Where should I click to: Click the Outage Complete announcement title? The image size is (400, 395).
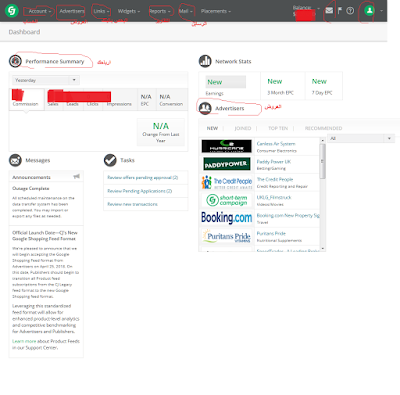[31, 188]
